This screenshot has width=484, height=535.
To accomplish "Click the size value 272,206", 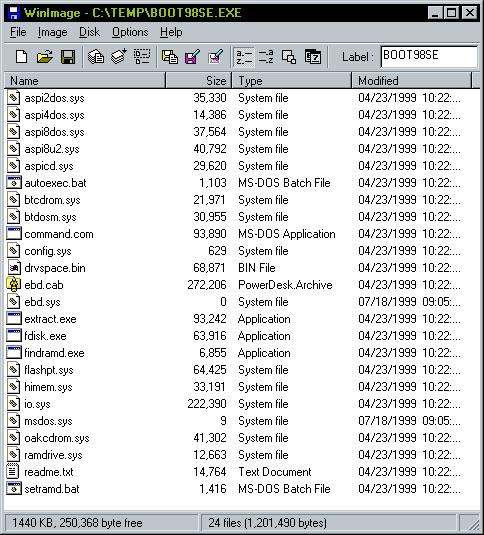I will tap(207, 285).
